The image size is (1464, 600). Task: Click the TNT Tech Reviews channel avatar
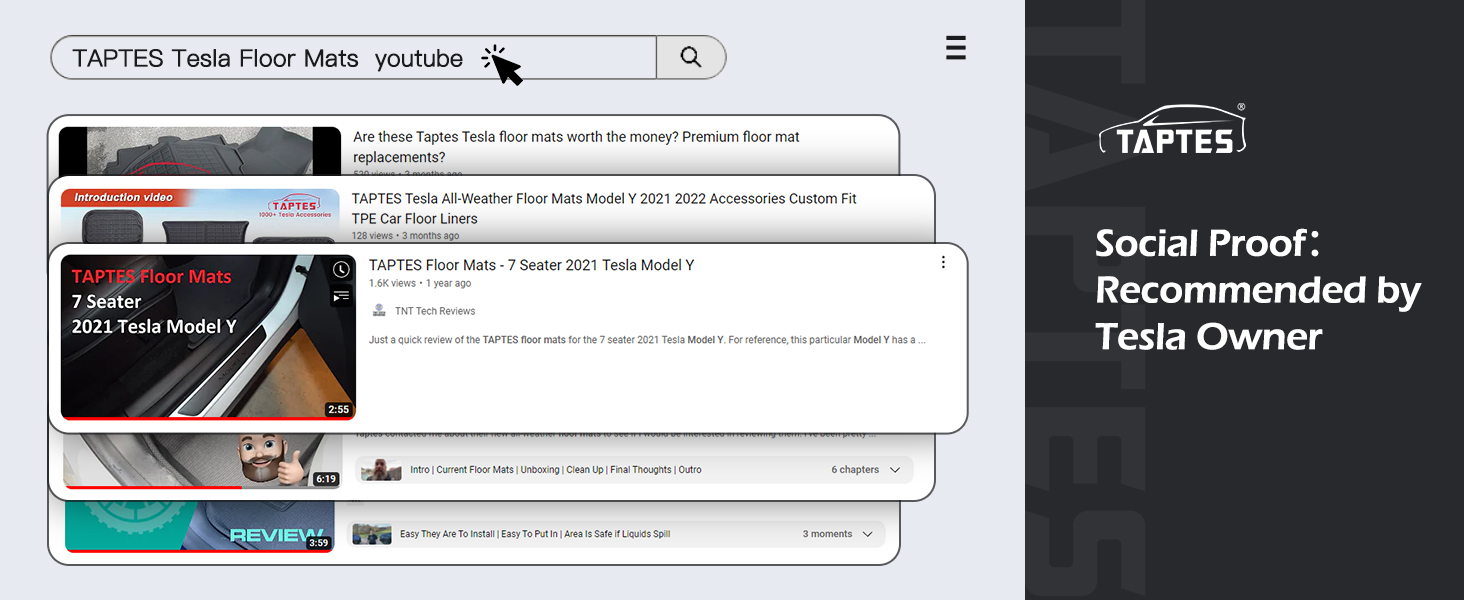[x=379, y=311]
